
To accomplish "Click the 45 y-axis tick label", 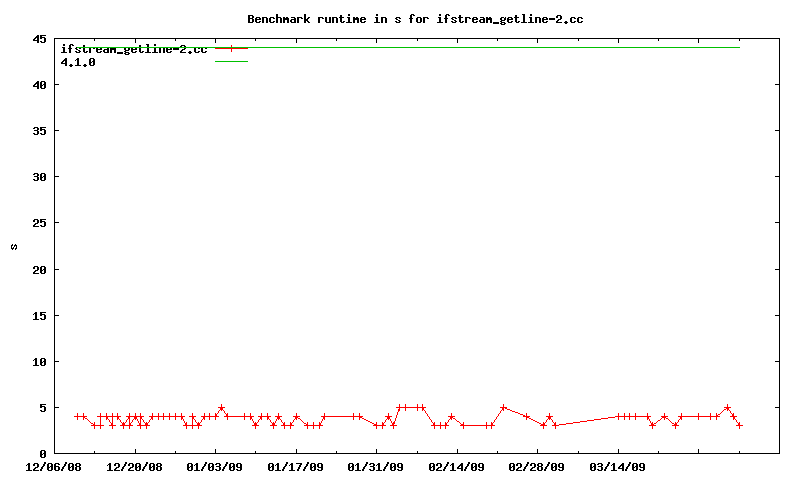I will click(38, 40).
